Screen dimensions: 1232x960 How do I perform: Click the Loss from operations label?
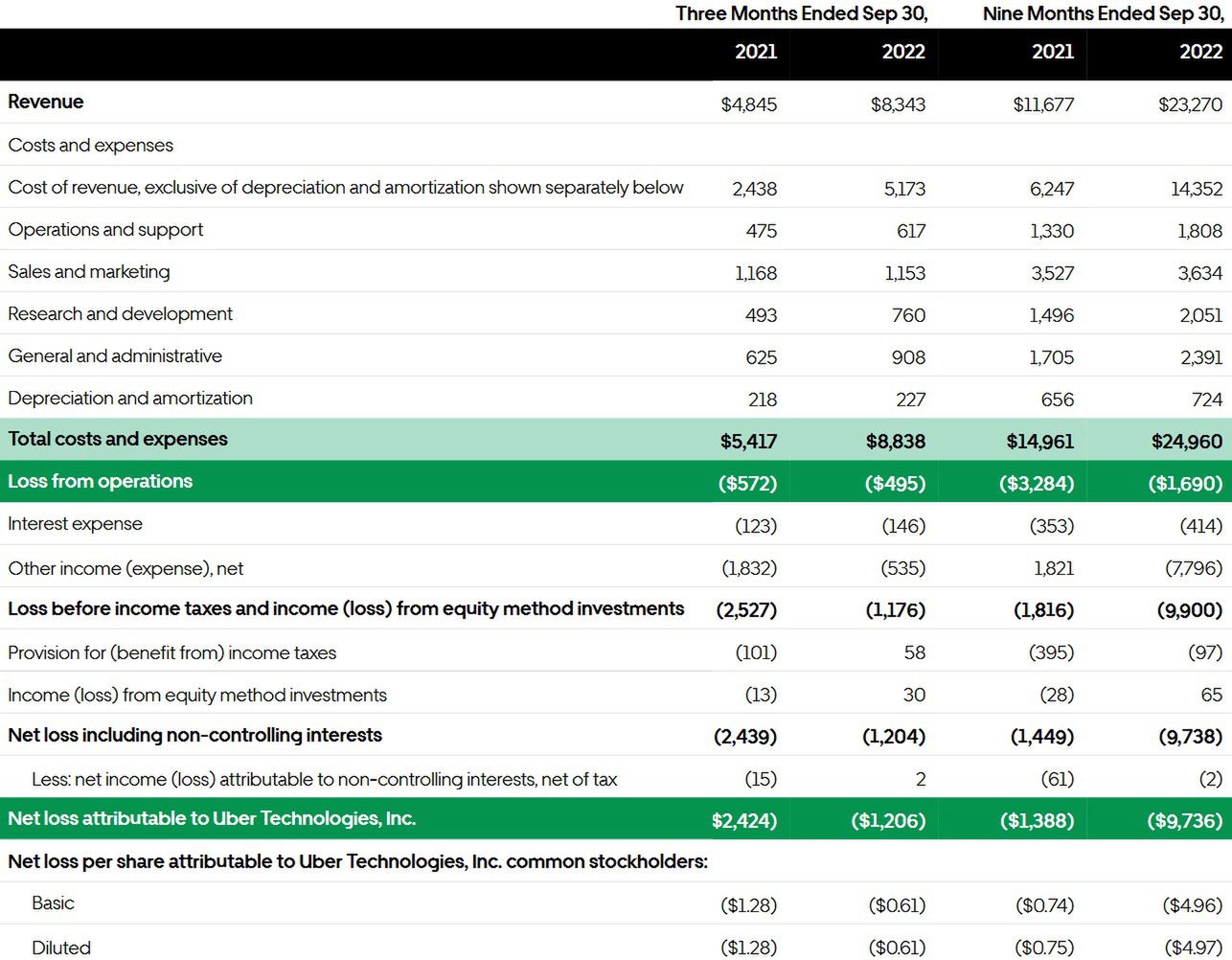point(101,481)
